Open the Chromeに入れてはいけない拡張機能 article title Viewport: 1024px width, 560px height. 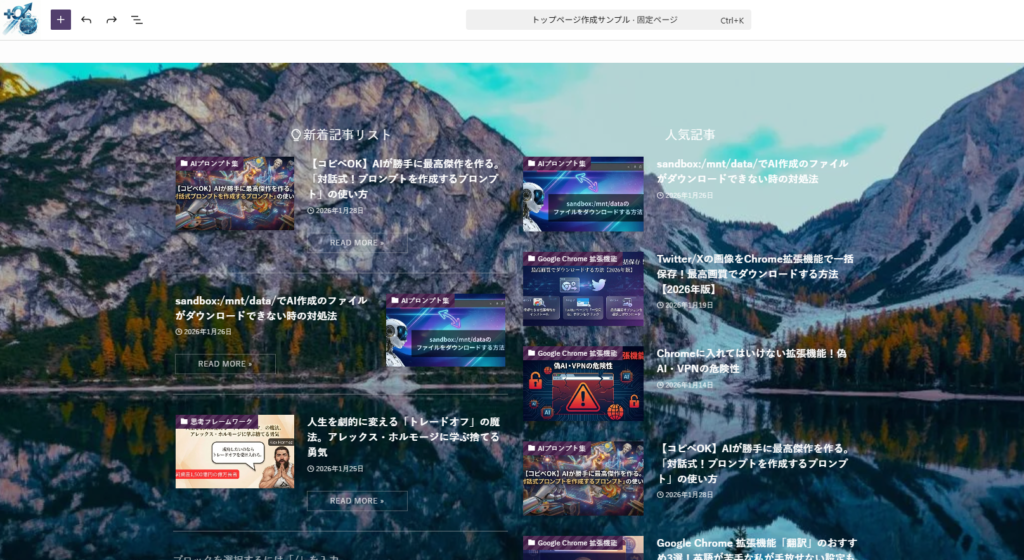(x=751, y=360)
